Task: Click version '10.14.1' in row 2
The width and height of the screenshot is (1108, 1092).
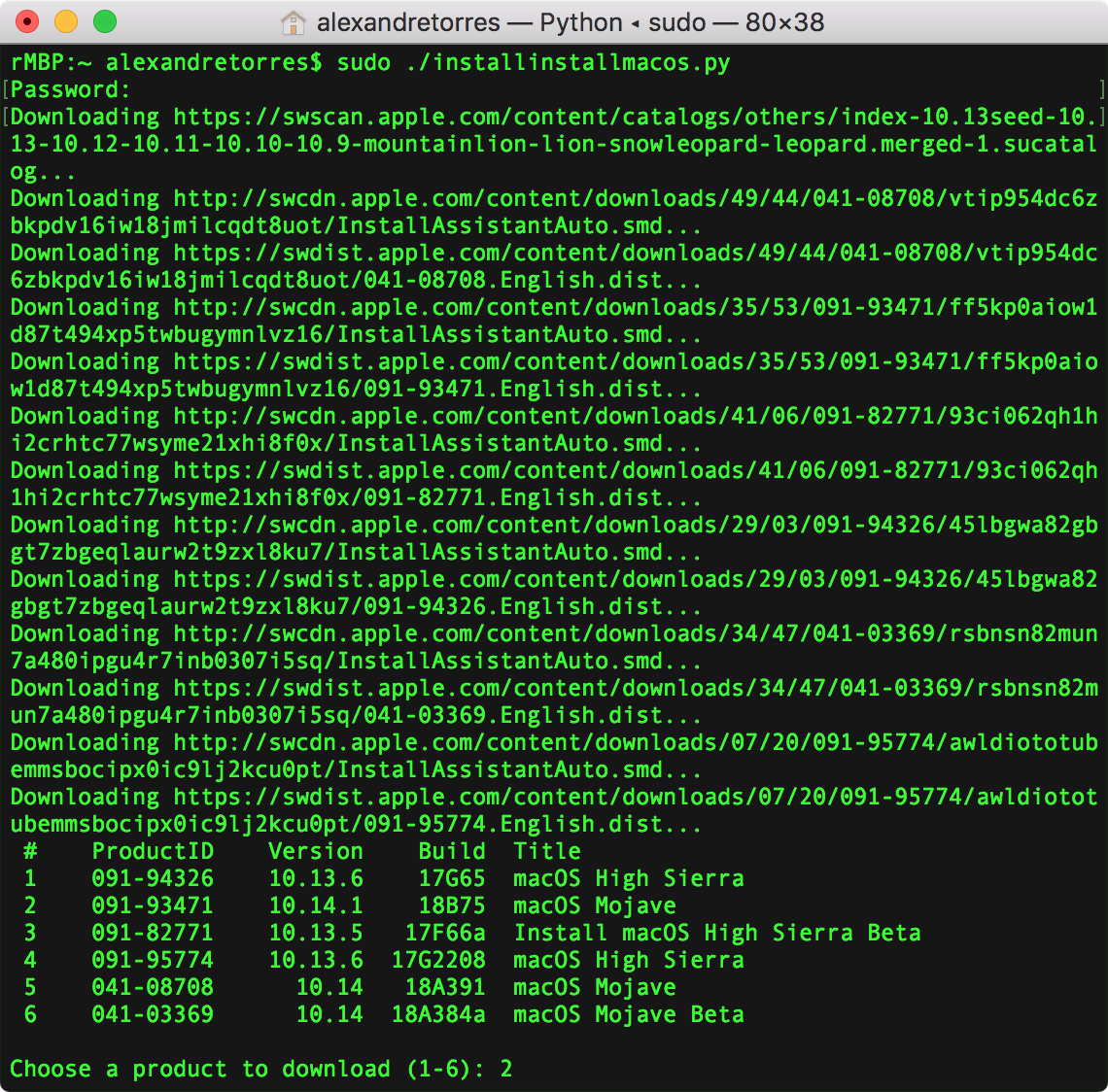Action: [316, 905]
